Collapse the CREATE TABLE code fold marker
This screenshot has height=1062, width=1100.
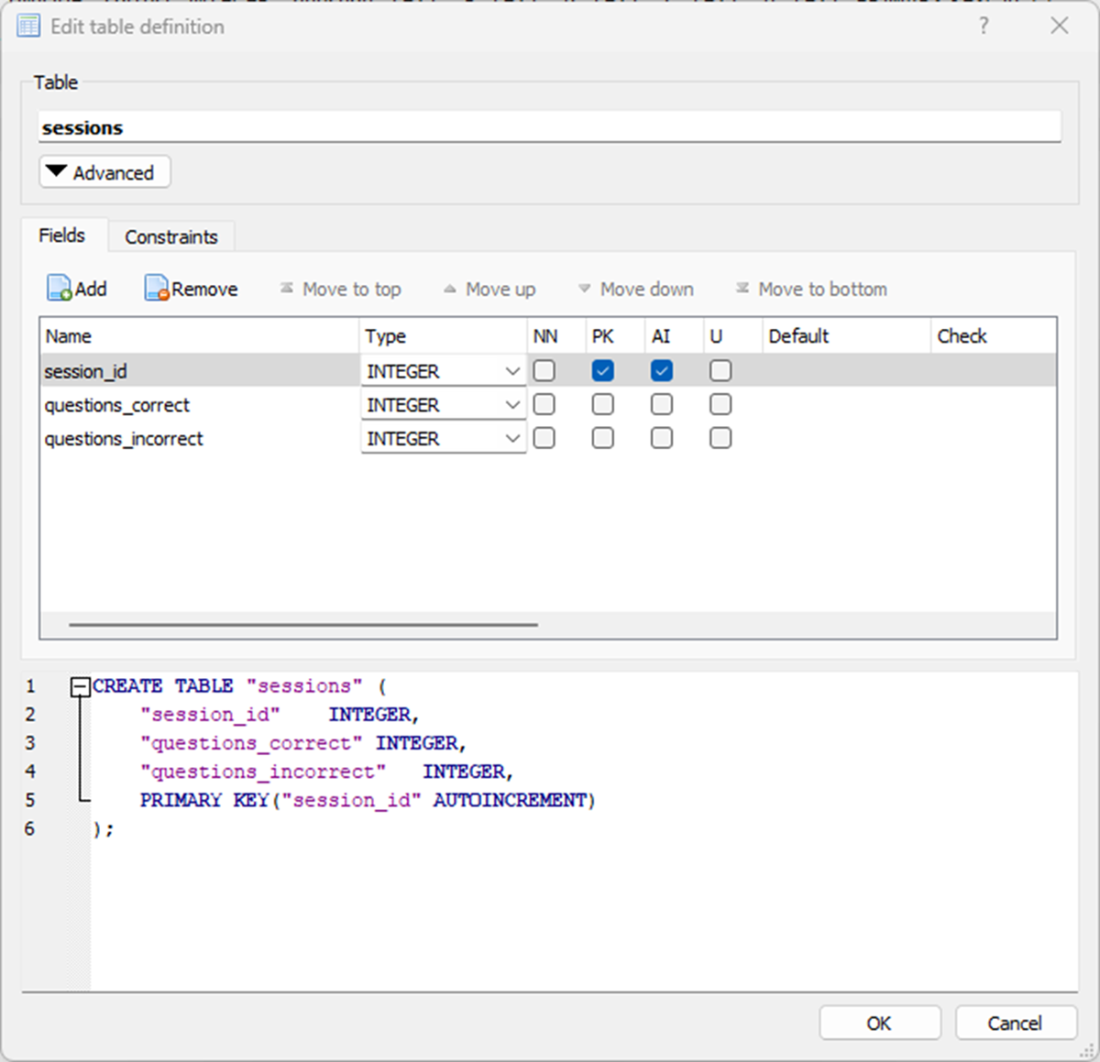pyautogui.click(x=80, y=686)
